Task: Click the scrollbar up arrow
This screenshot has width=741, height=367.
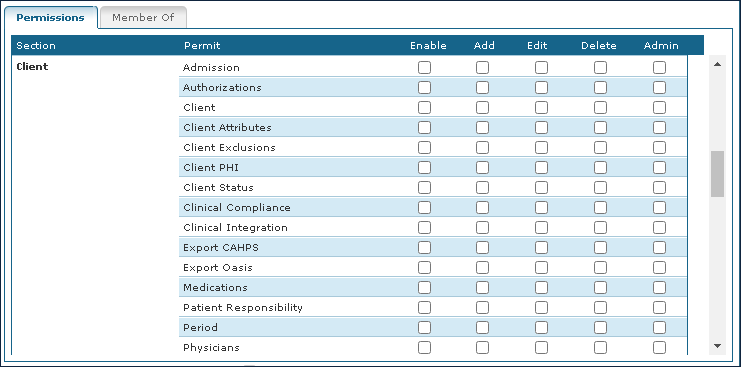Action: pyautogui.click(x=717, y=64)
